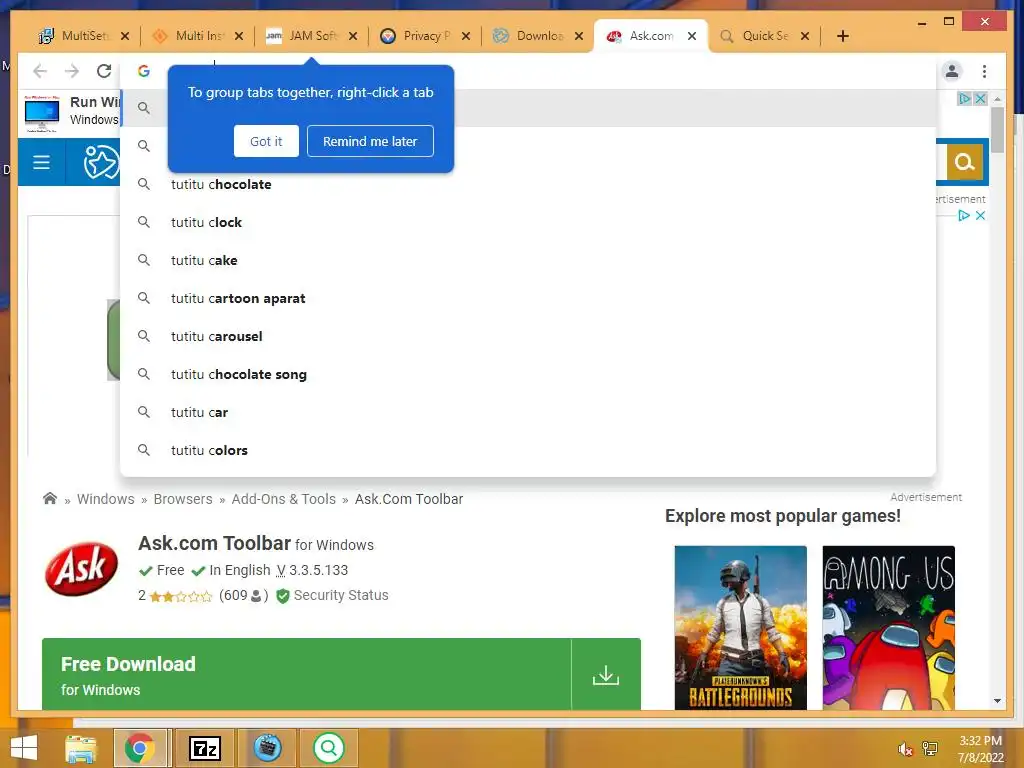Viewport: 1024px width, 768px height.
Task: Click the Google icon in address bar
Action: [x=144, y=71]
